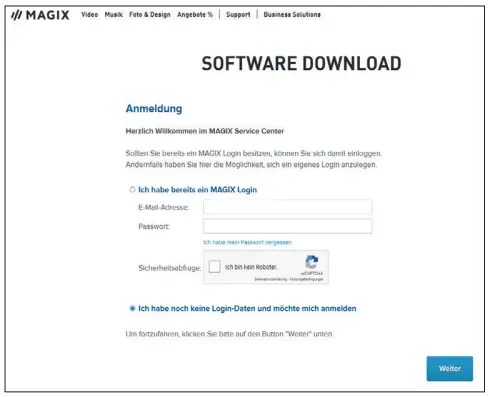Click the 'Ich habe noch keine Login-Daten' label text

(x=247, y=309)
